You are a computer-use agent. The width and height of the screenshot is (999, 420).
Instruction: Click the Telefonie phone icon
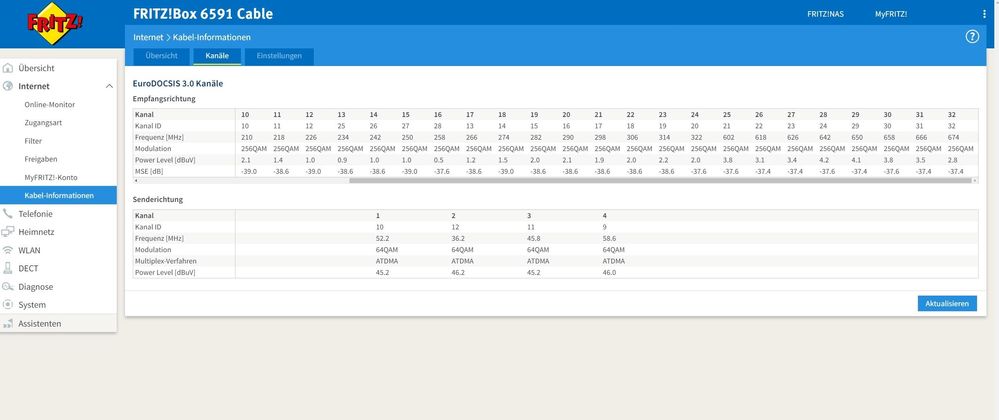point(8,214)
